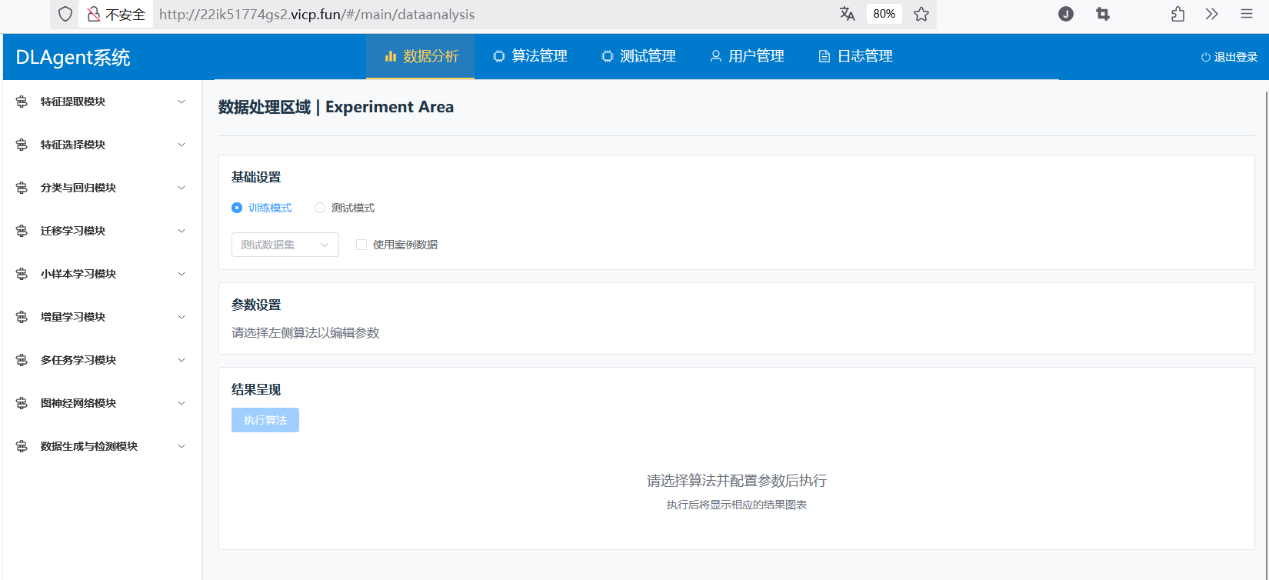Click the browser translate icon in address bar

[x=847, y=14]
